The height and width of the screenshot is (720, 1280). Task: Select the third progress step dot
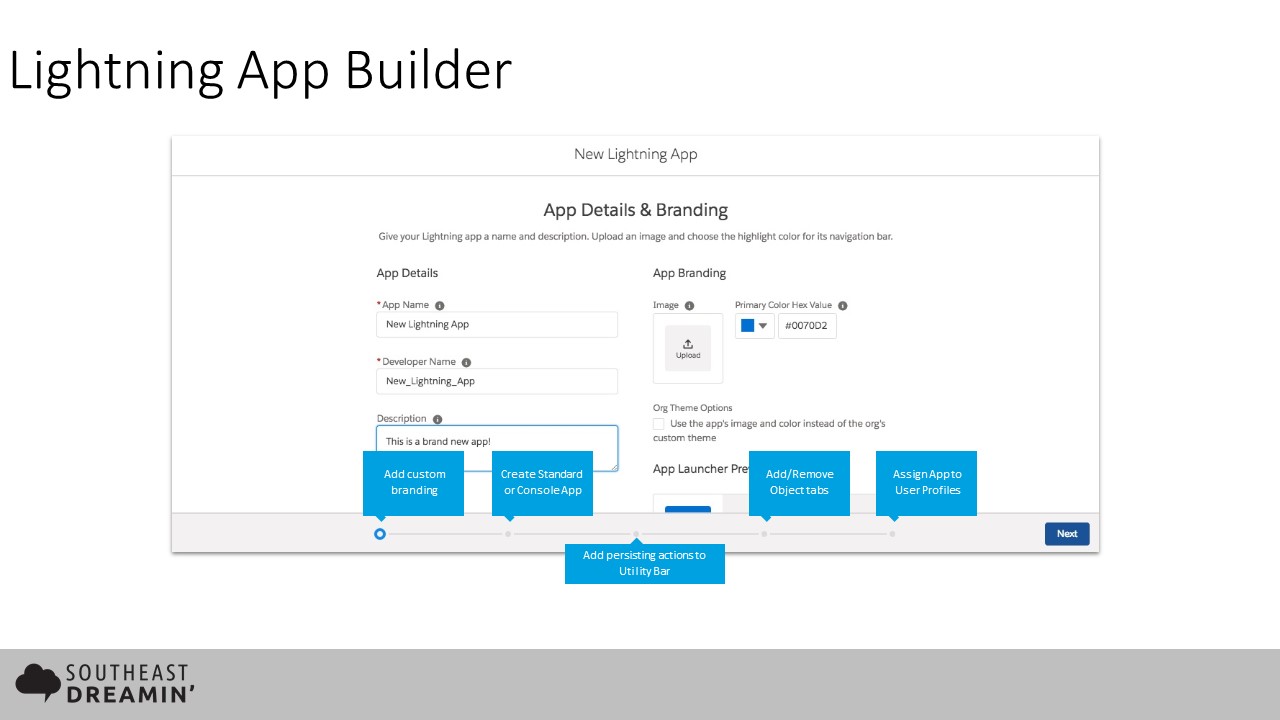(x=636, y=534)
